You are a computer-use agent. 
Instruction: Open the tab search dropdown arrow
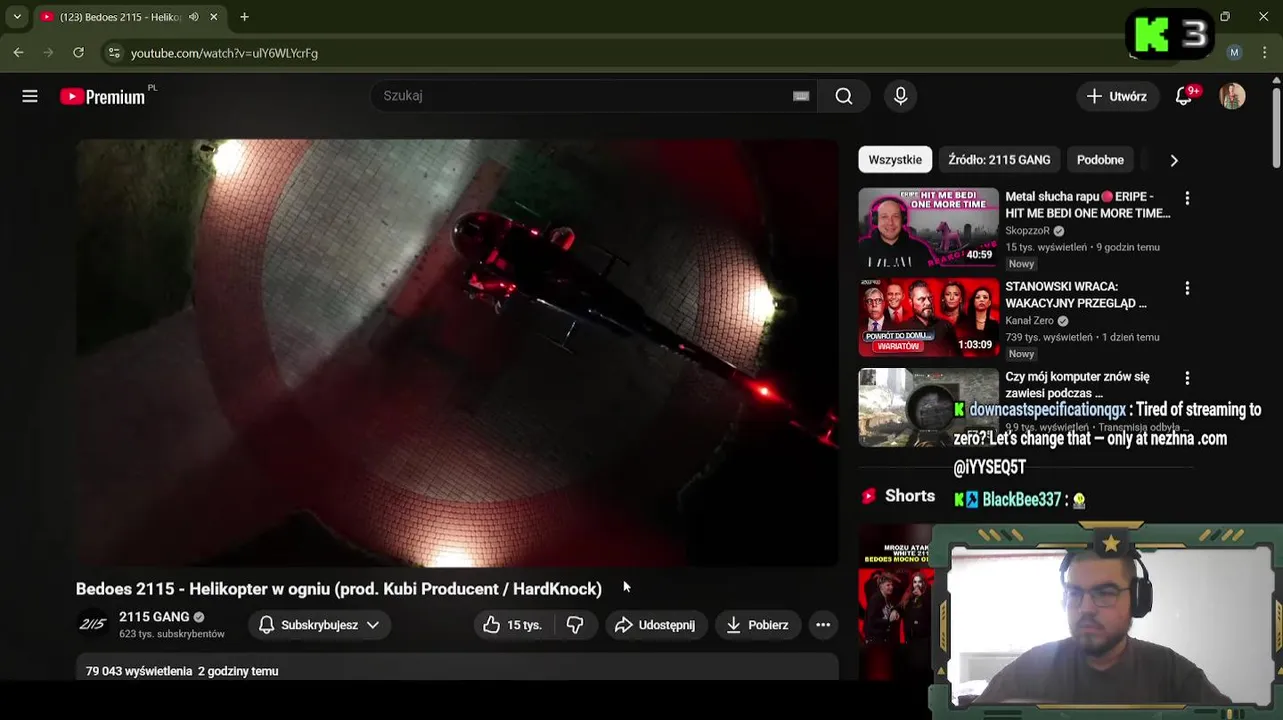pyautogui.click(x=16, y=17)
